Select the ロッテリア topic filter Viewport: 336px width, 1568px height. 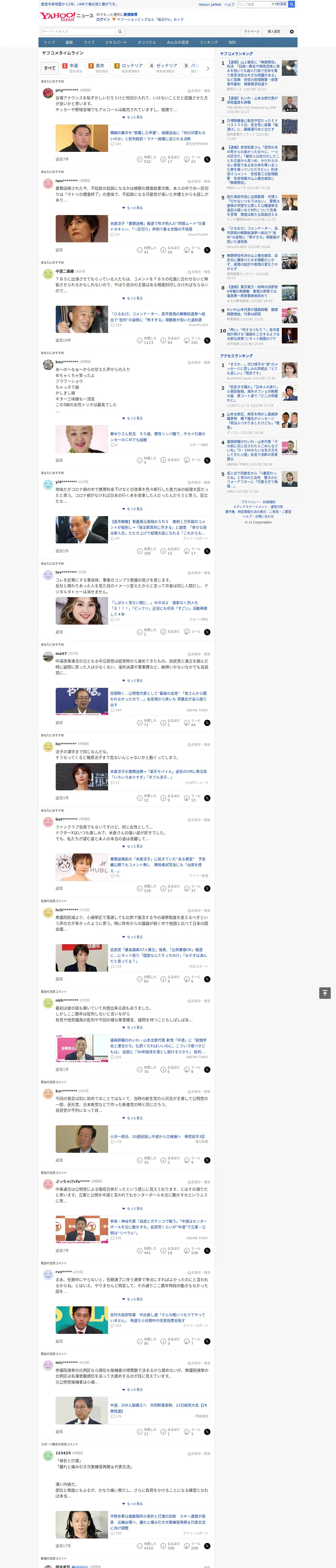click(x=129, y=68)
